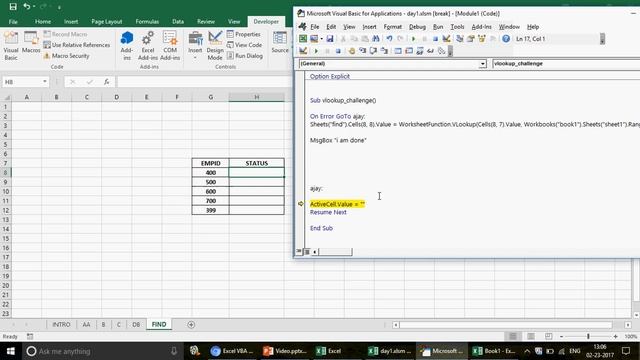Open the vlookup_challenge procedure dropdown
Image resolution: width=640 pixels, height=360 pixels.
(x=566, y=64)
